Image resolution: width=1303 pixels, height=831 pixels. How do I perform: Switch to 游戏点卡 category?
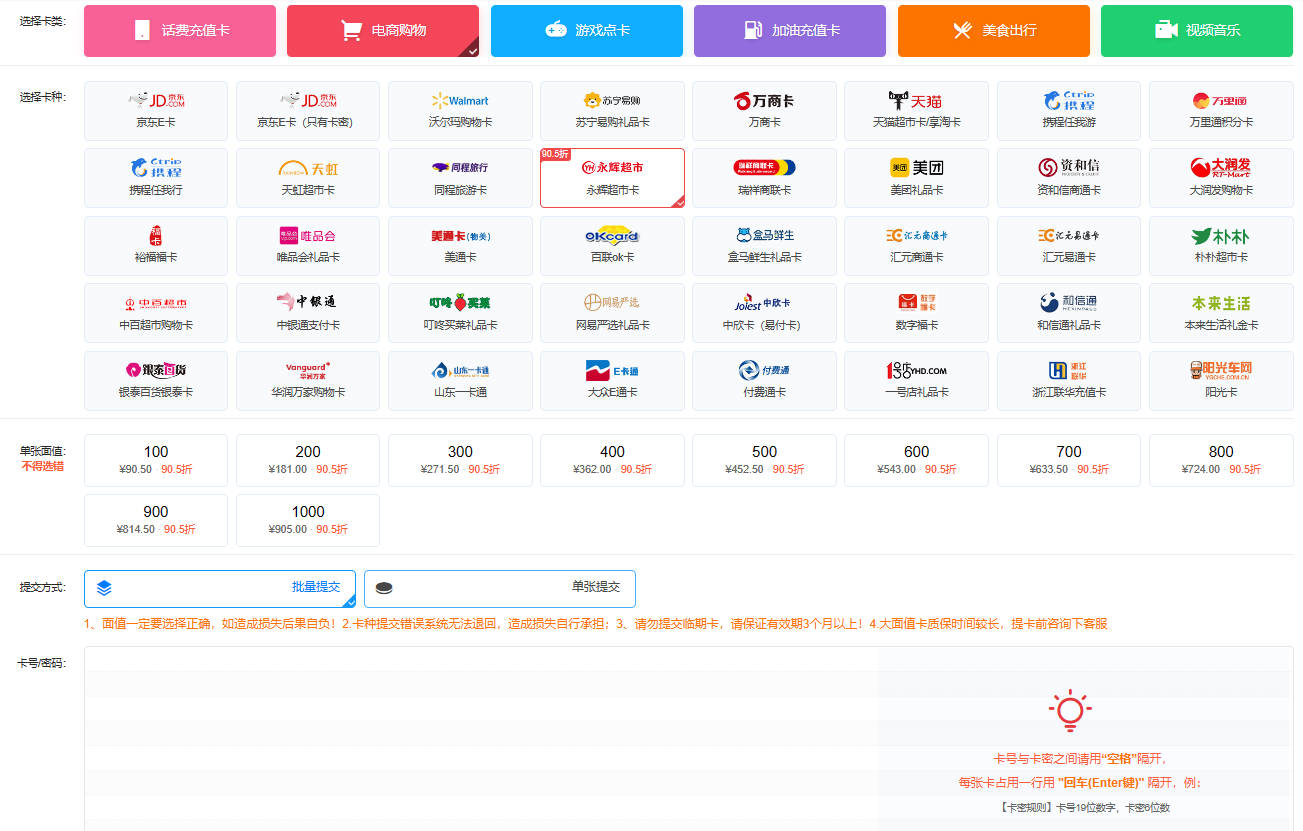tap(587, 31)
